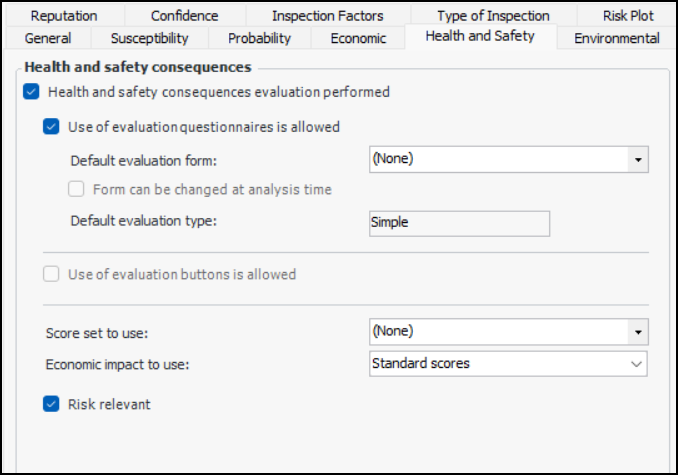Viewport: 678px width, 475px height.
Task: Click the Health and Safety tab
Action: coord(480,36)
